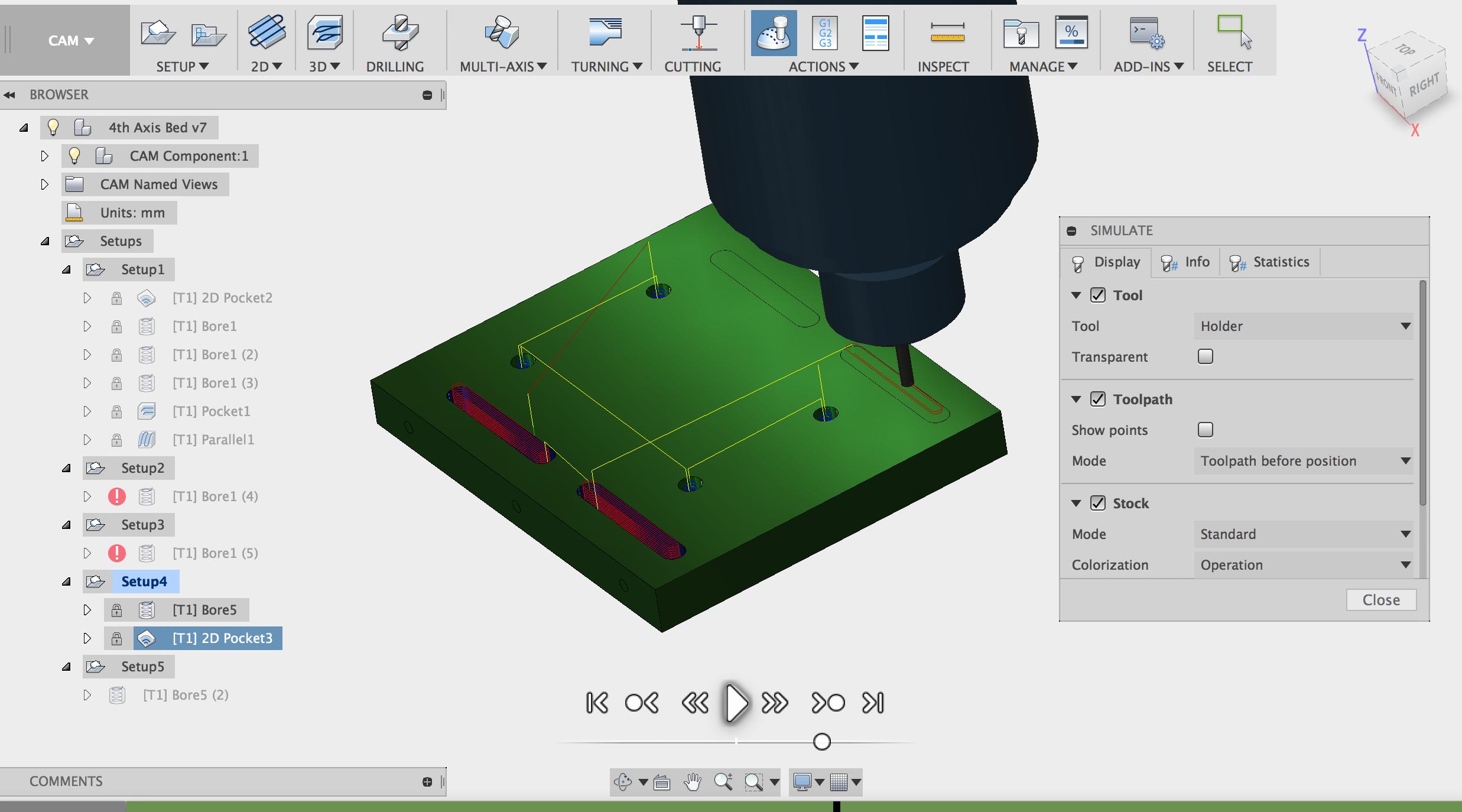The height and width of the screenshot is (812, 1462).
Task: Collapse the Setup1 tree node
Action: click(66, 269)
